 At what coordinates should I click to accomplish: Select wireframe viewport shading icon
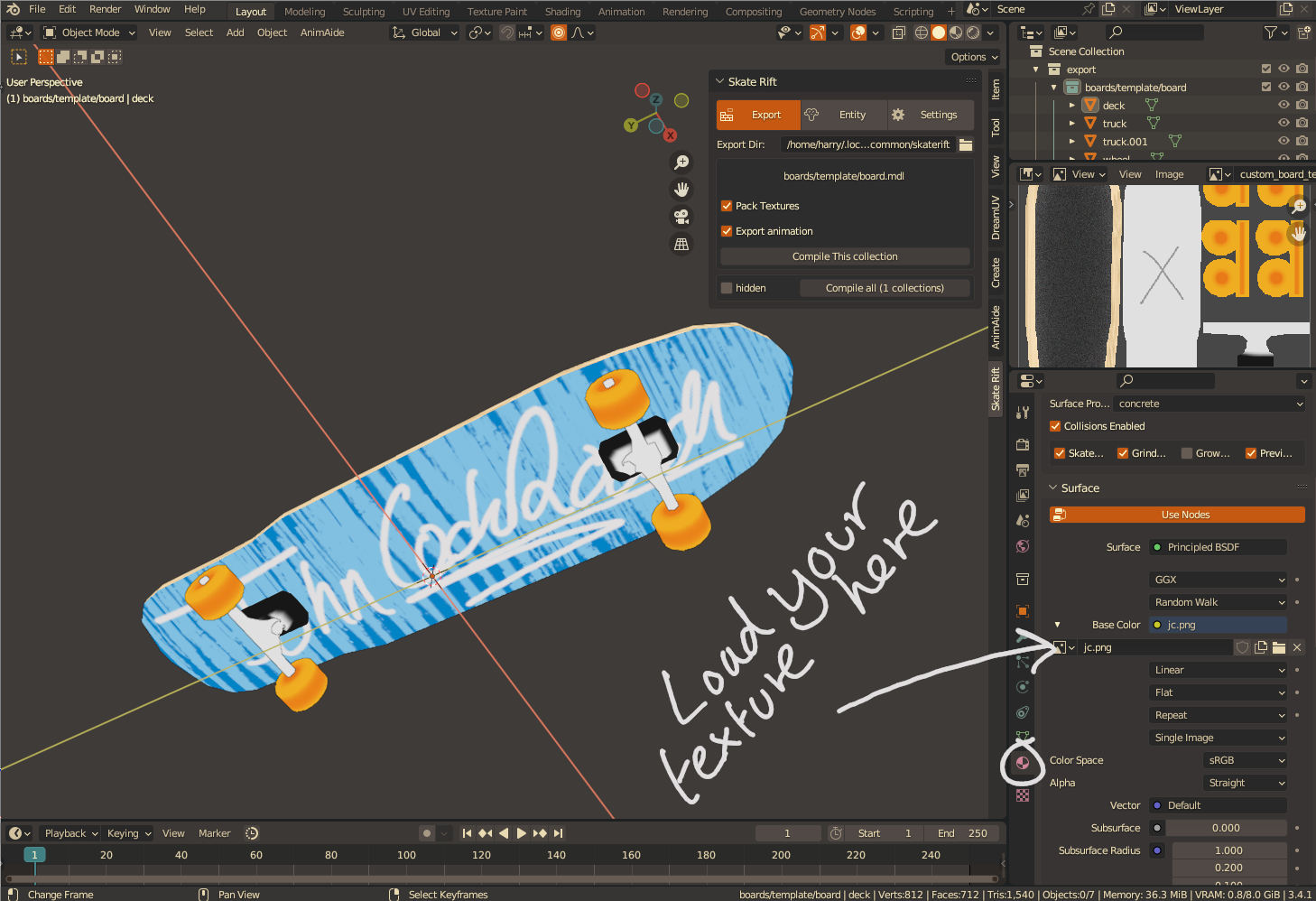pos(922,33)
